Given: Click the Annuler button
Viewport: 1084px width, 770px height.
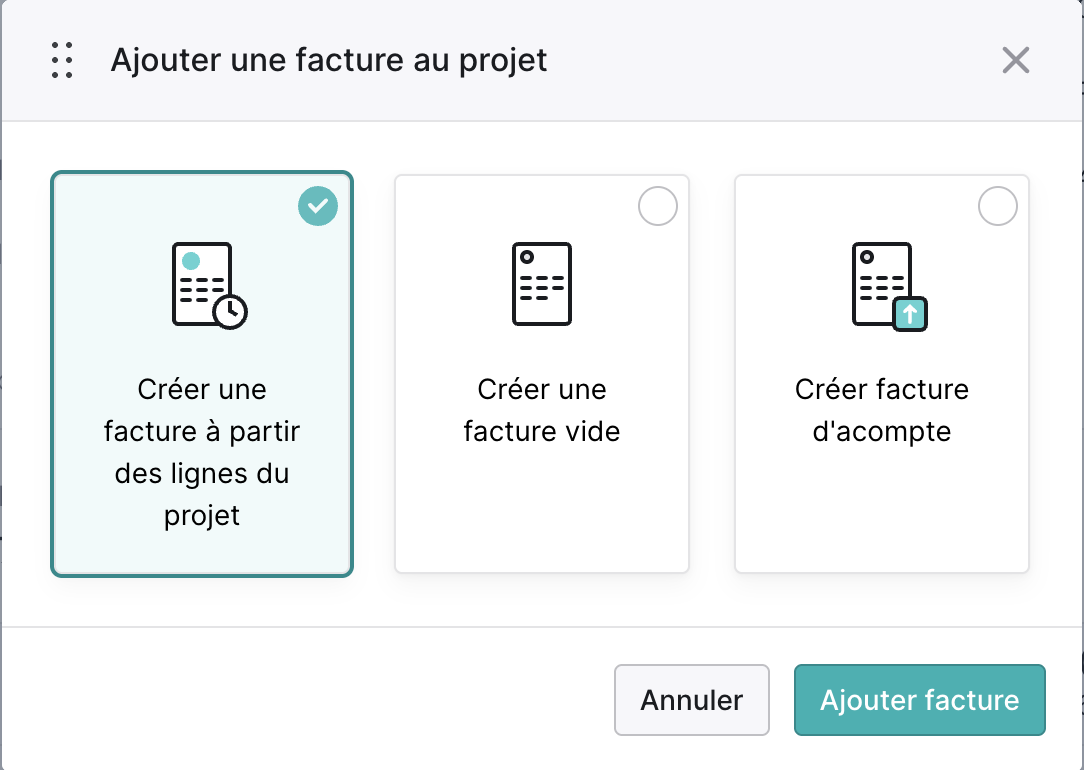Looking at the screenshot, I should (x=691, y=700).
